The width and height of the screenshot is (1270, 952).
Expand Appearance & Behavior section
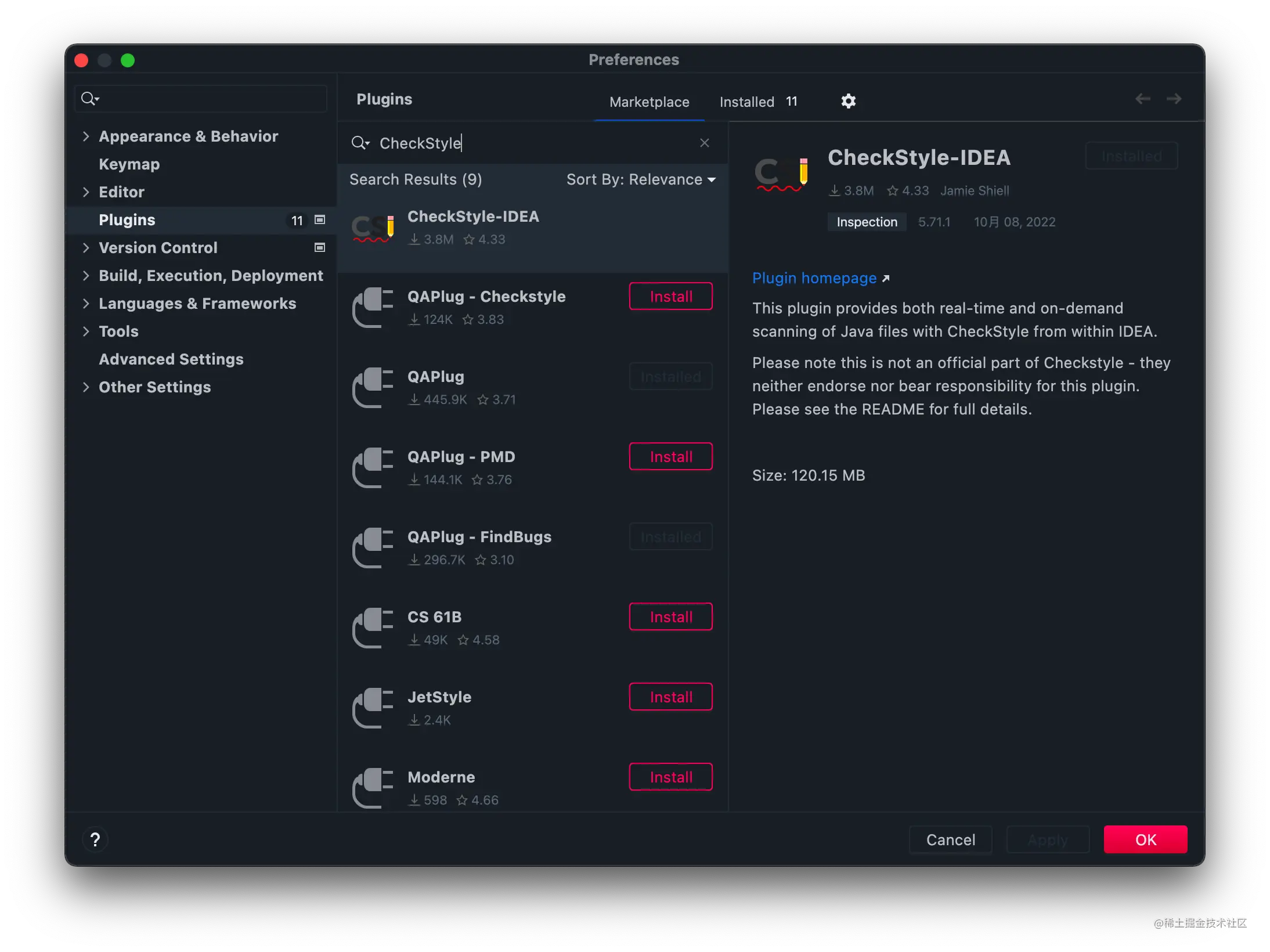[86, 136]
